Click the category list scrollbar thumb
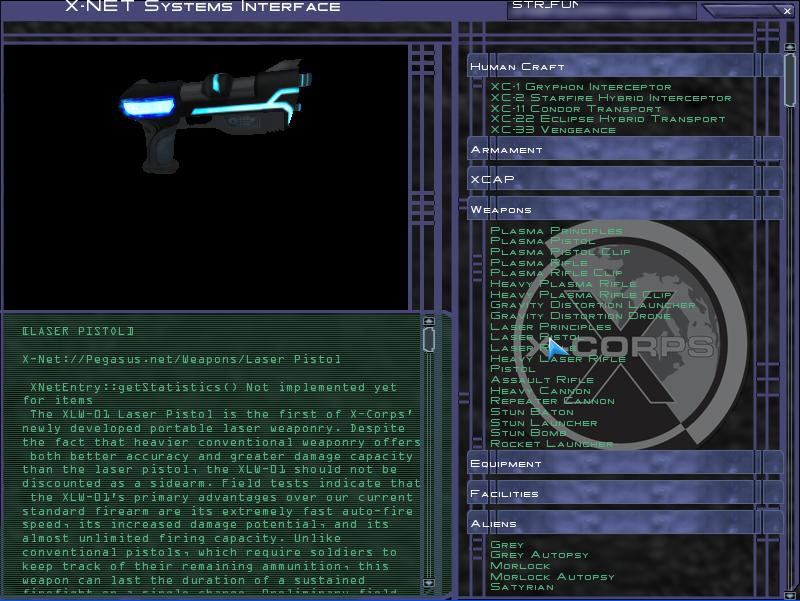800x601 pixels. (790, 79)
